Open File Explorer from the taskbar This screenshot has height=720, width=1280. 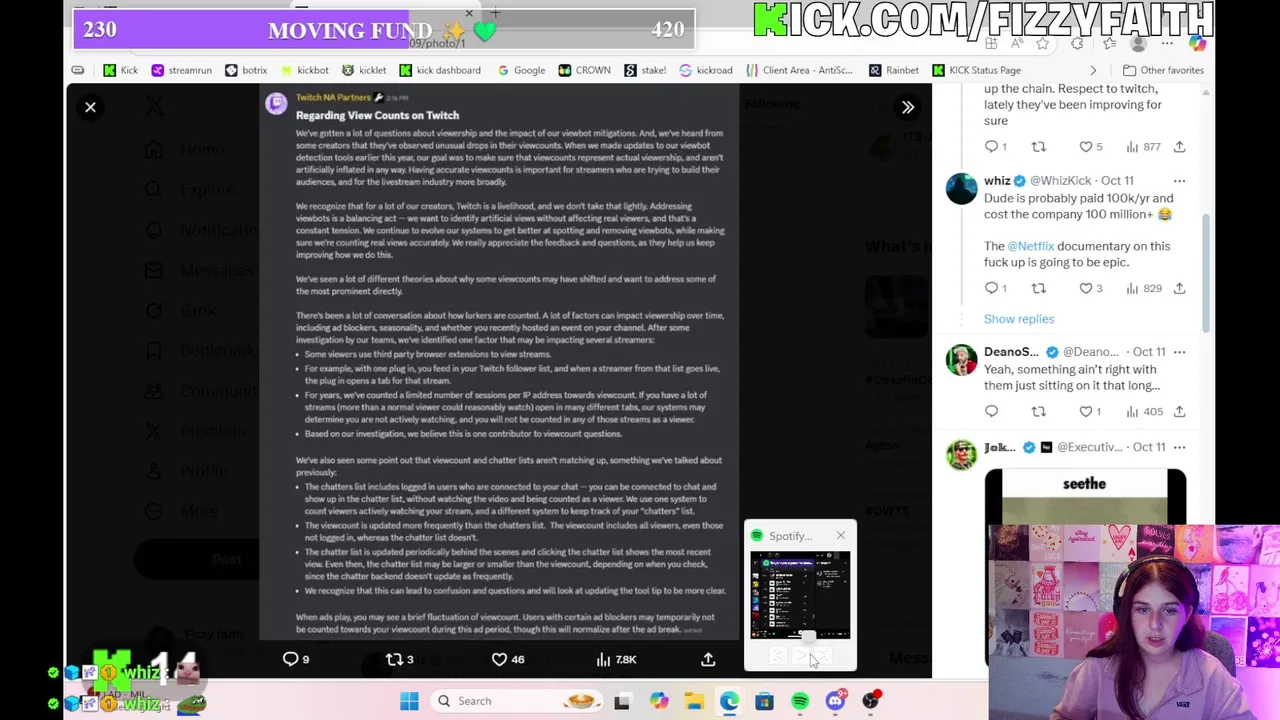[694, 701]
